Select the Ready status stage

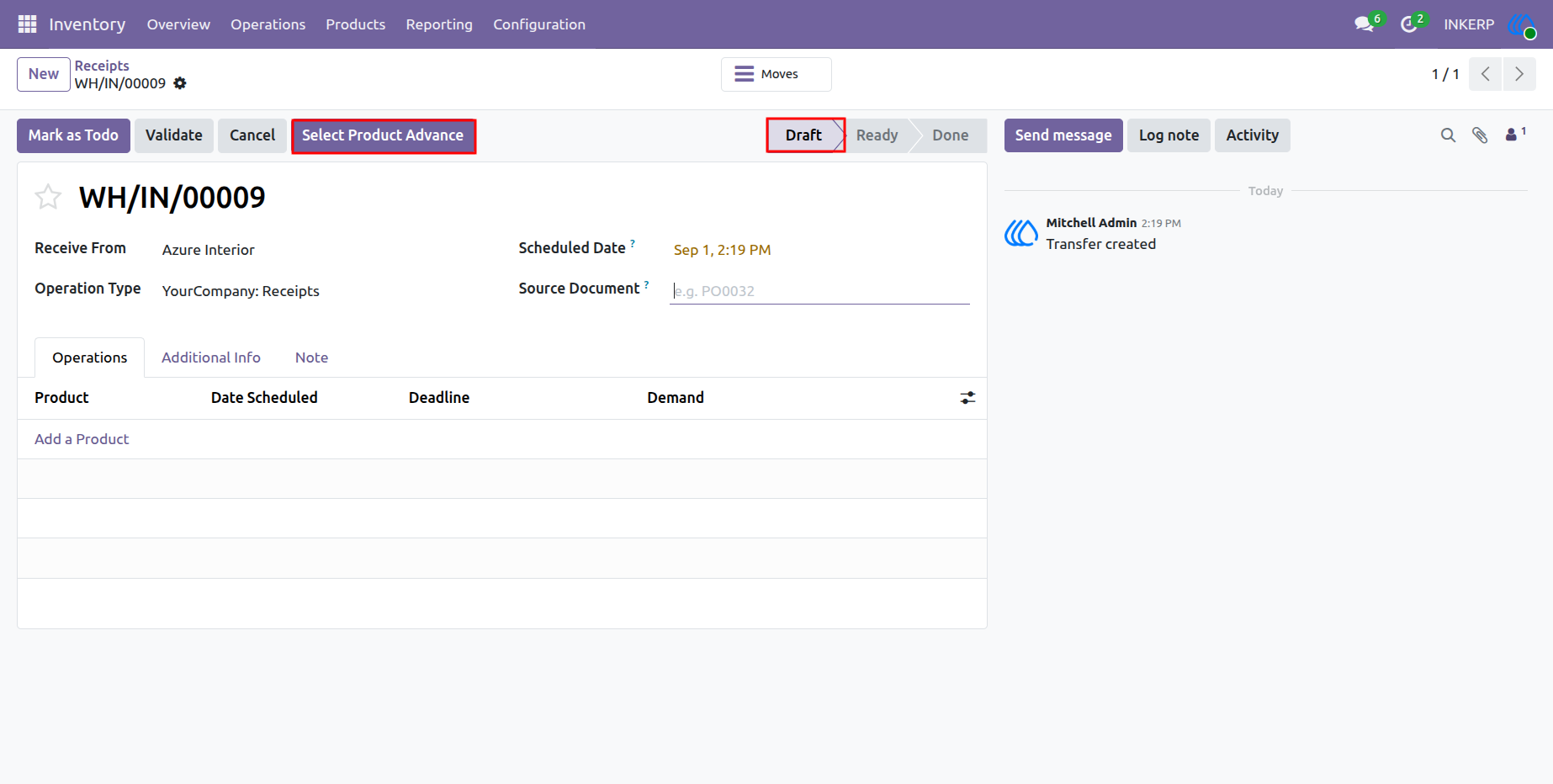(877, 135)
